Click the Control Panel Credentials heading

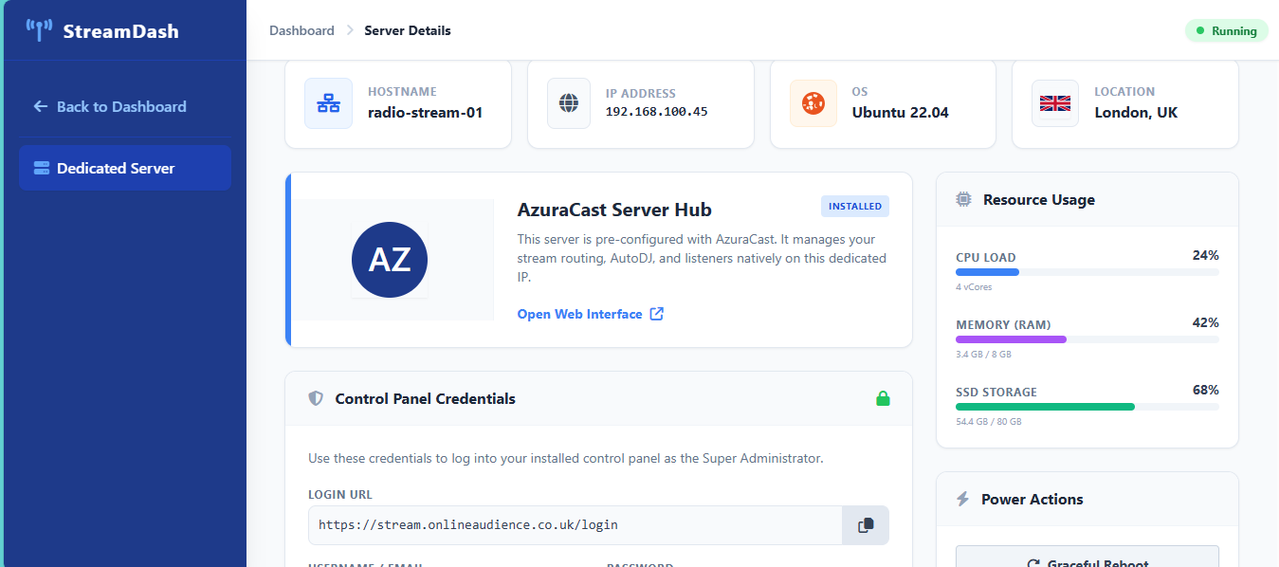[425, 398]
